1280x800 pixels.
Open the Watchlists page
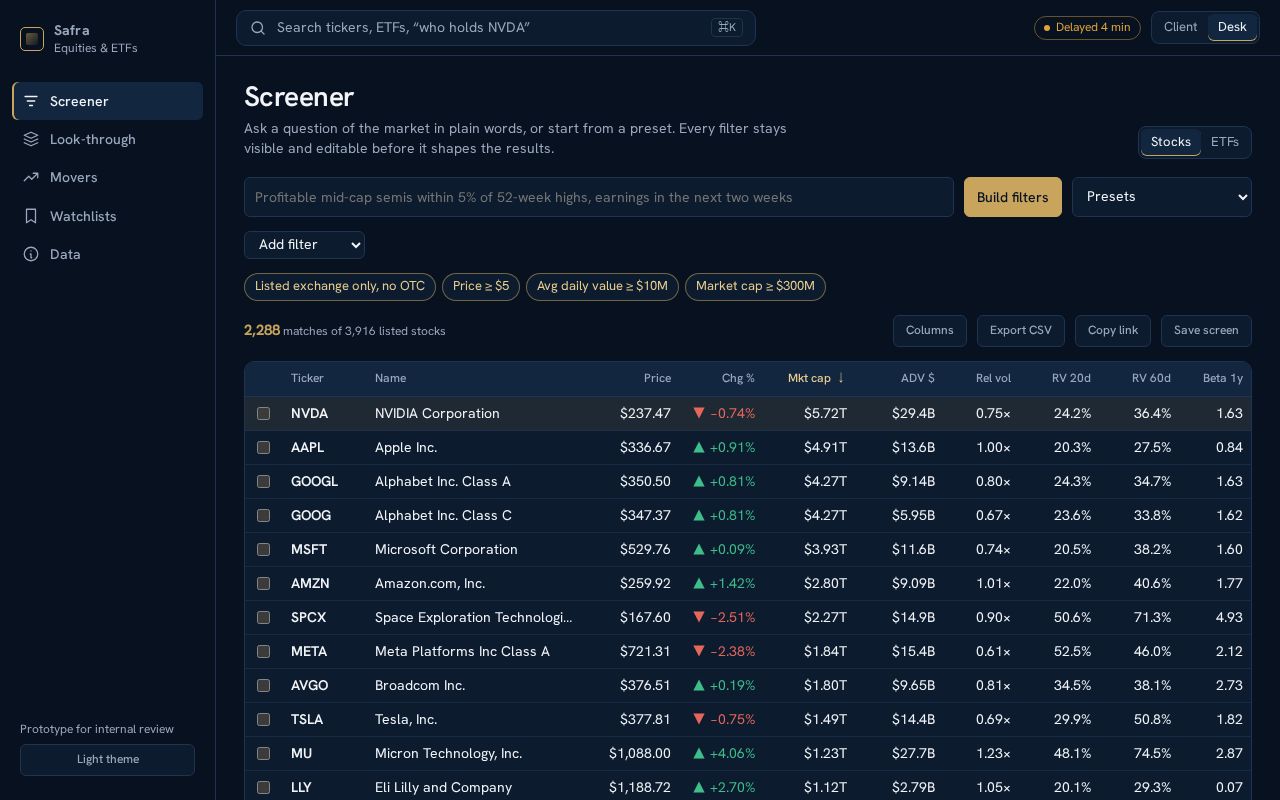[x=108, y=216]
